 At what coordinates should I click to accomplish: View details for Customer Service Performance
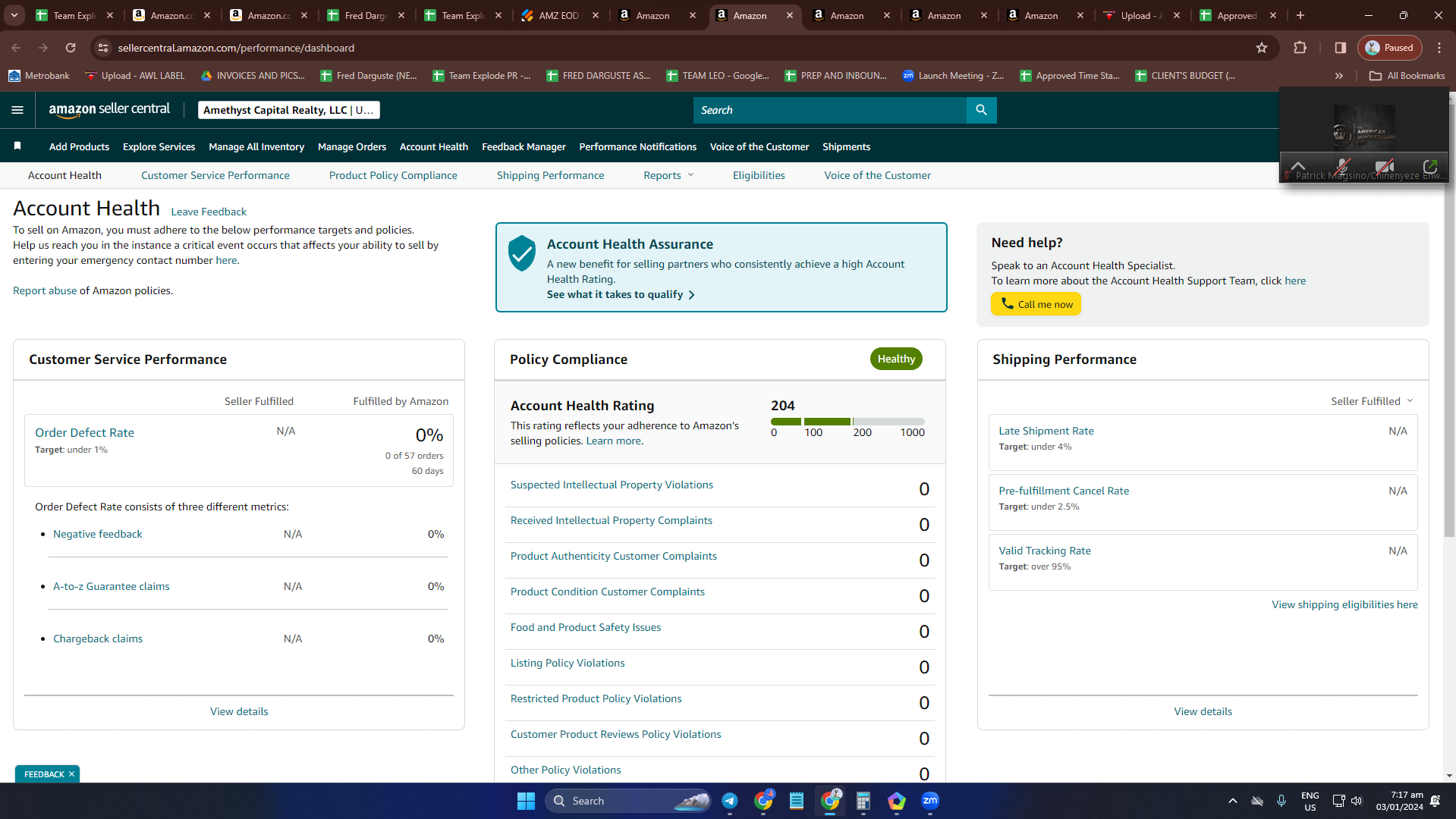[x=239, y=711]
